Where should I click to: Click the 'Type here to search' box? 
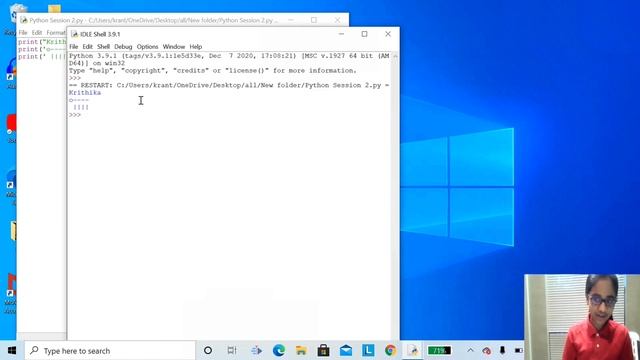pyautogui.click(x=110, y=351)
